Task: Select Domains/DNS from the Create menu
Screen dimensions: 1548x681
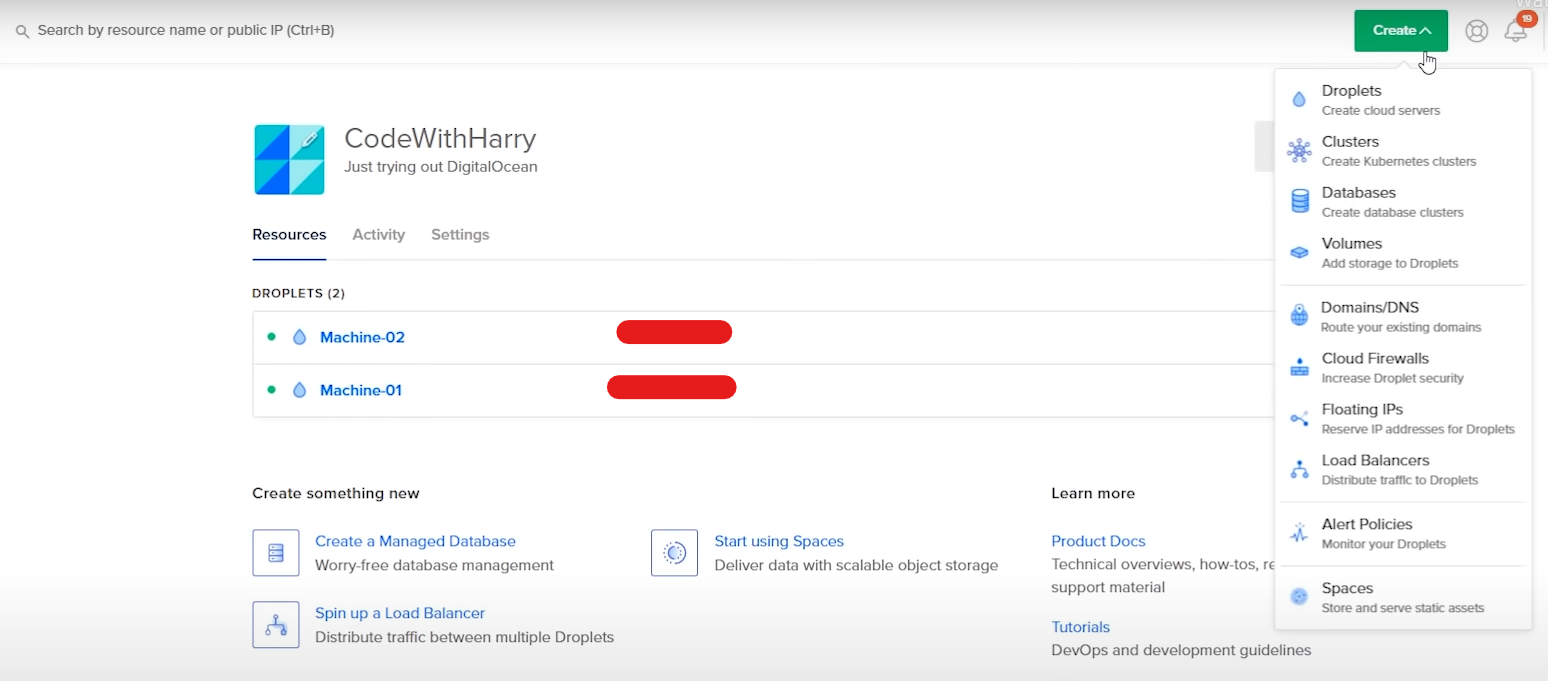Action: click(1404, 316)
